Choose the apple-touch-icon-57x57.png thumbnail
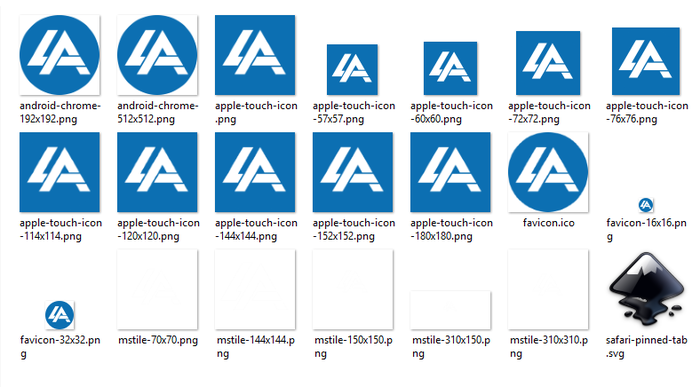 pos(352,70)
